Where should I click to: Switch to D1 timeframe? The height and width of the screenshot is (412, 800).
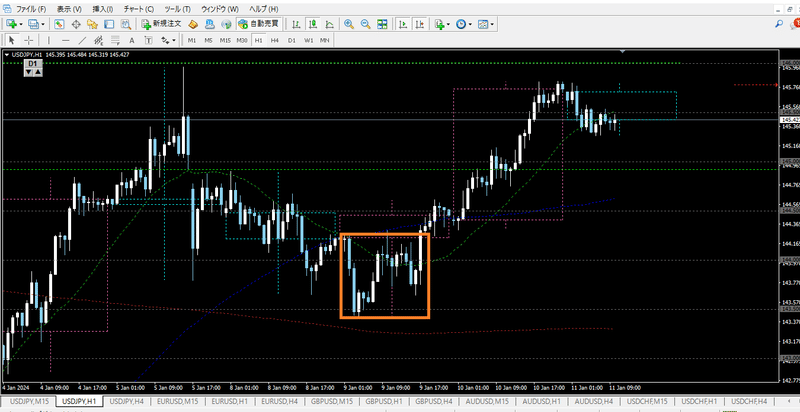(x=291, y=40)
